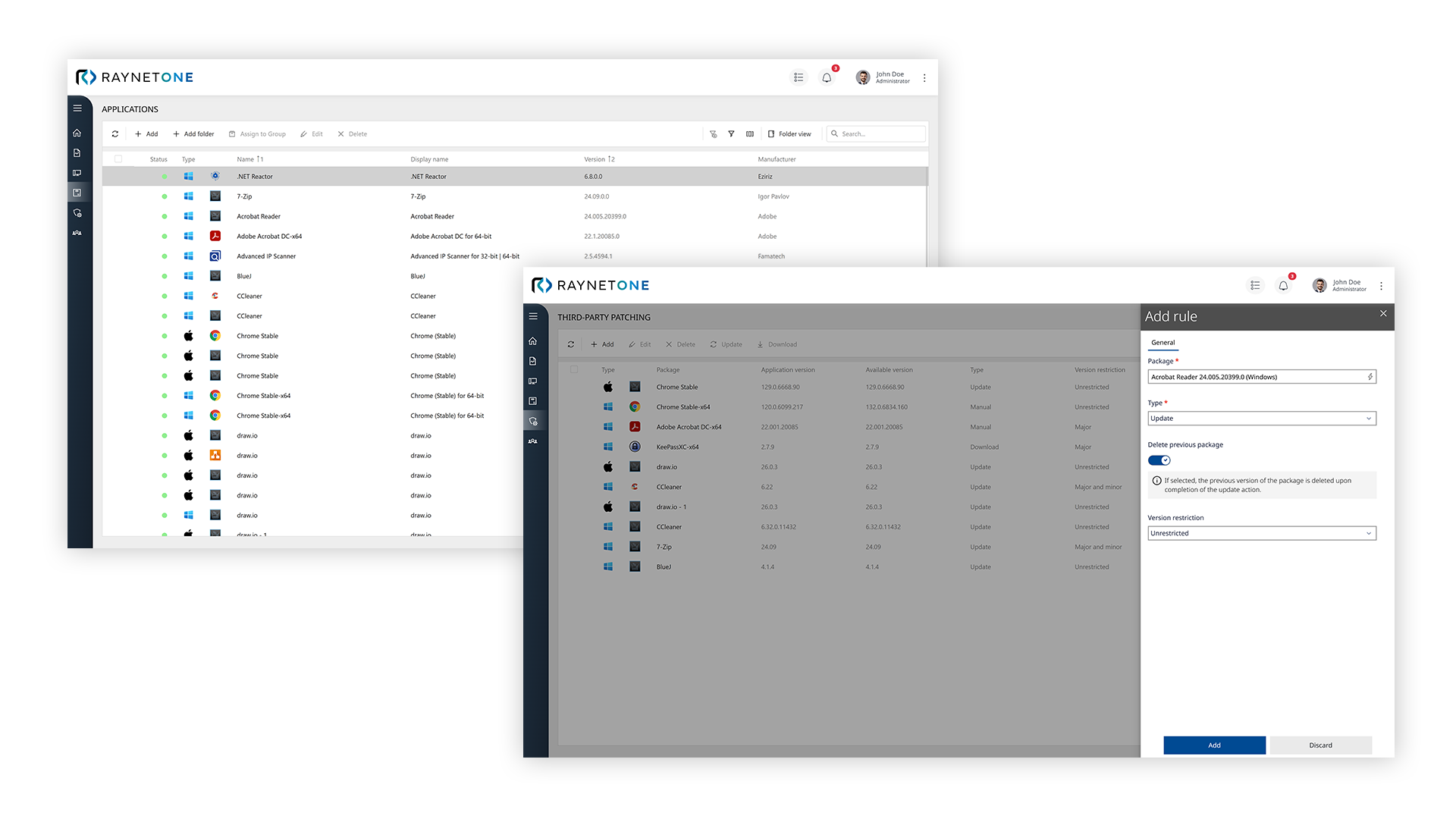Sort Applications by Name column
The width and height of the screenshot is (1456, 819).
click(x=249, y=159)
